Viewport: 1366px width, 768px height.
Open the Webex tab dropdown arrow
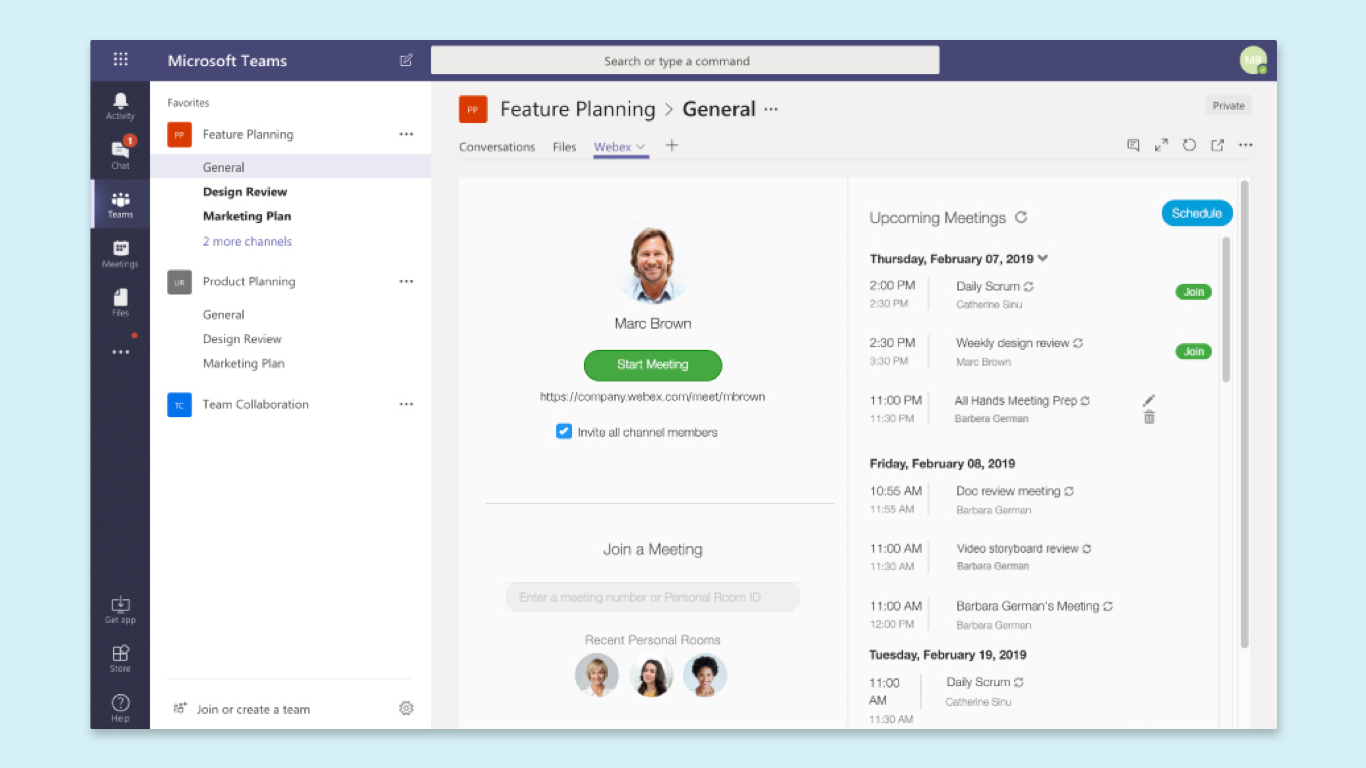(640, 147)
